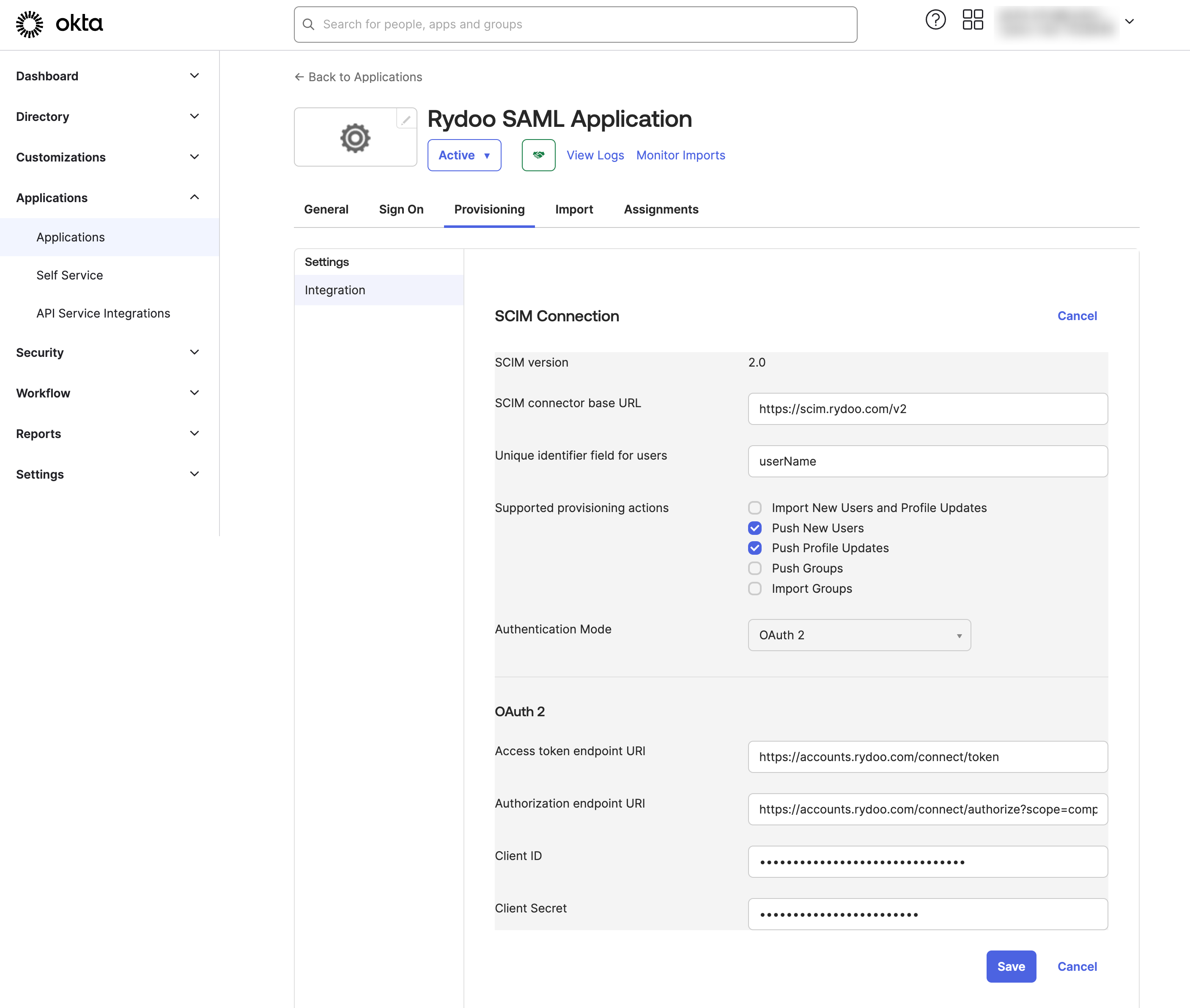Click the Rydoo SAML Application title

pyautogui.click(x=559, y=119)
